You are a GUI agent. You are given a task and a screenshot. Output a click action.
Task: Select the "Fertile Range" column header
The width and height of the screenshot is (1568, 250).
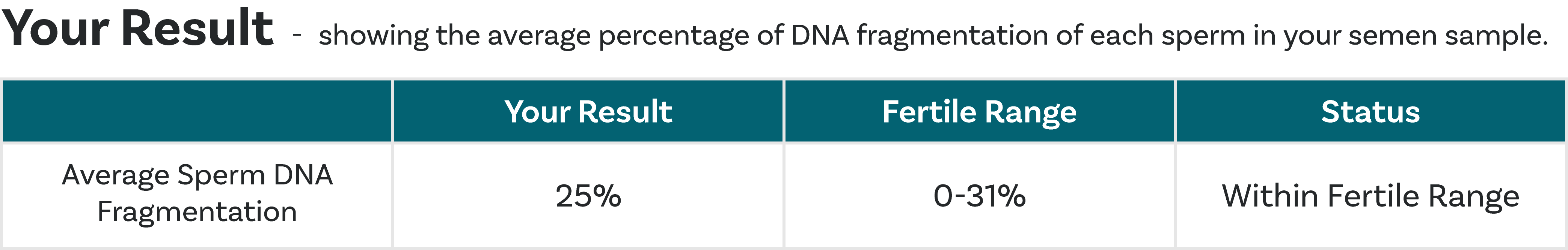[x=979, y=111]
